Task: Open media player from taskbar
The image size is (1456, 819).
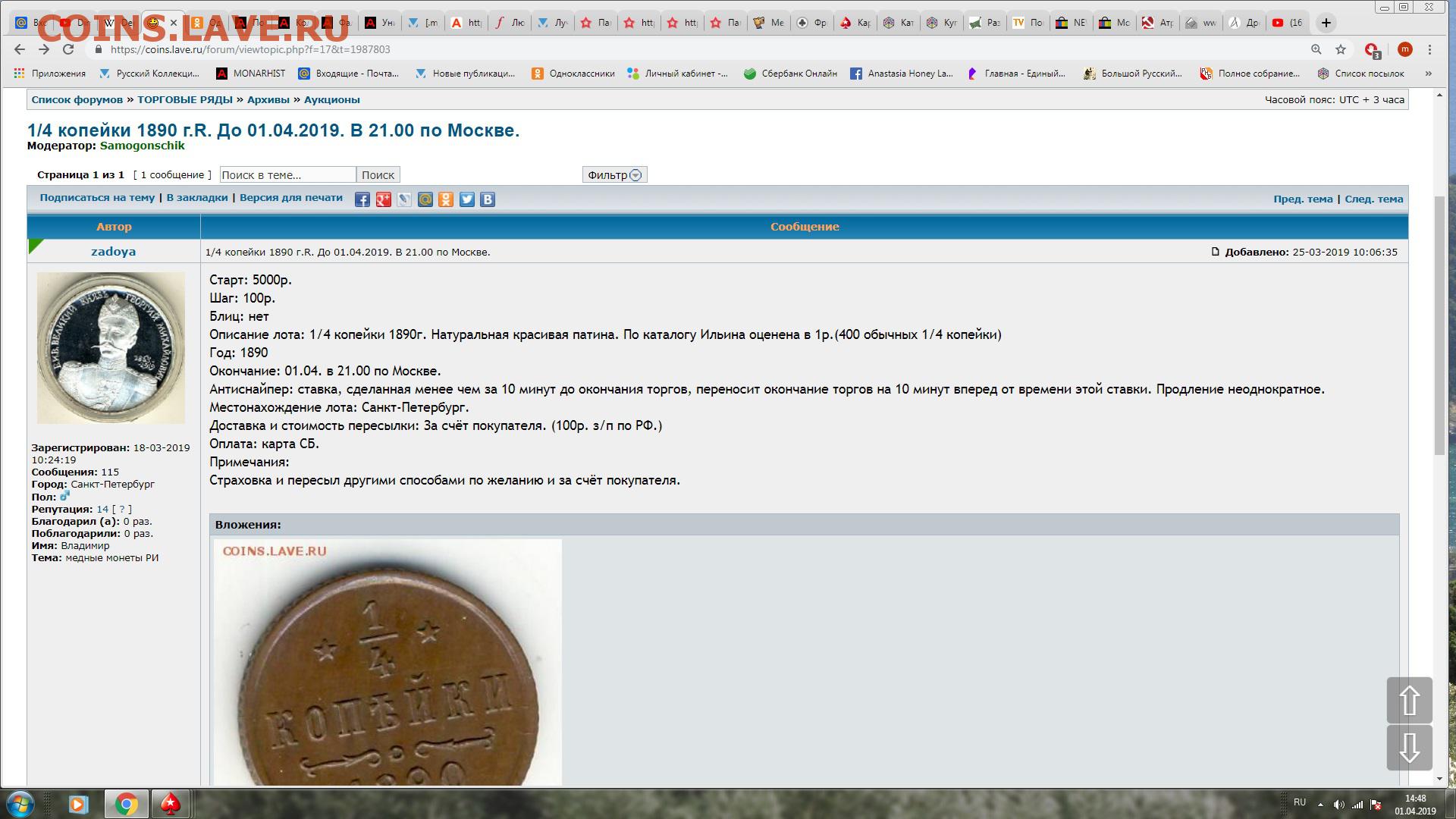Action: point(78,804)
